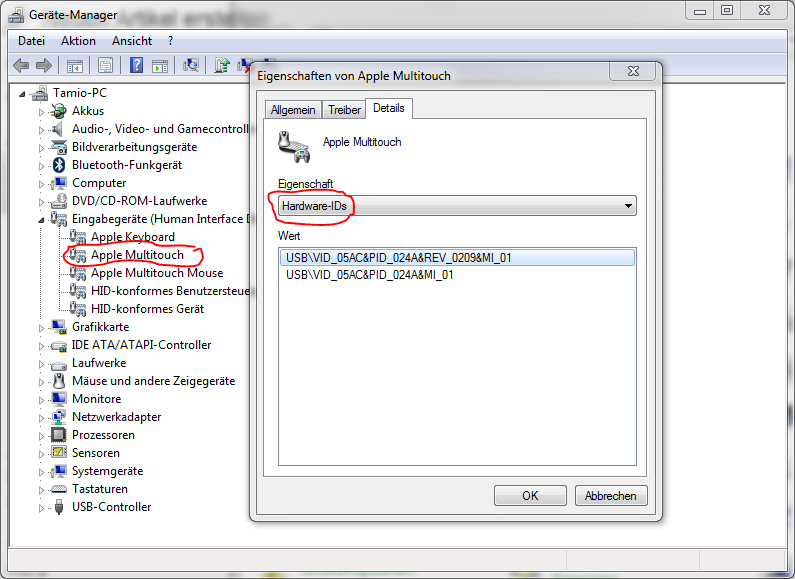The height and width of the screenshot is (579, 795).
Task: Switch to the Treiber tab
Action: tap(344, 110)
